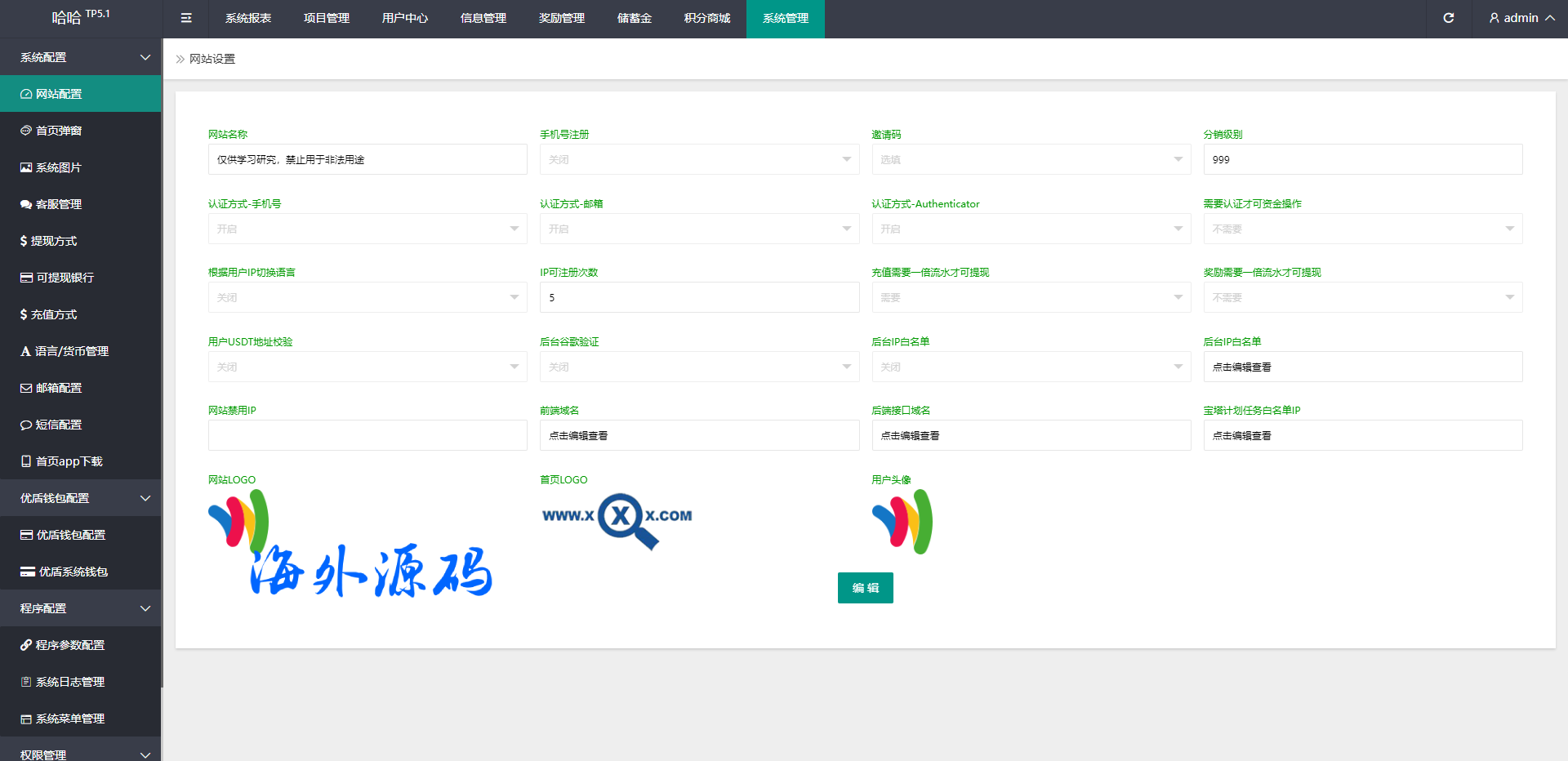Click the sidebar collapse hamburger icon
Image resolution: width=1568 pixels, height=761 pixels.
point(186,18)
